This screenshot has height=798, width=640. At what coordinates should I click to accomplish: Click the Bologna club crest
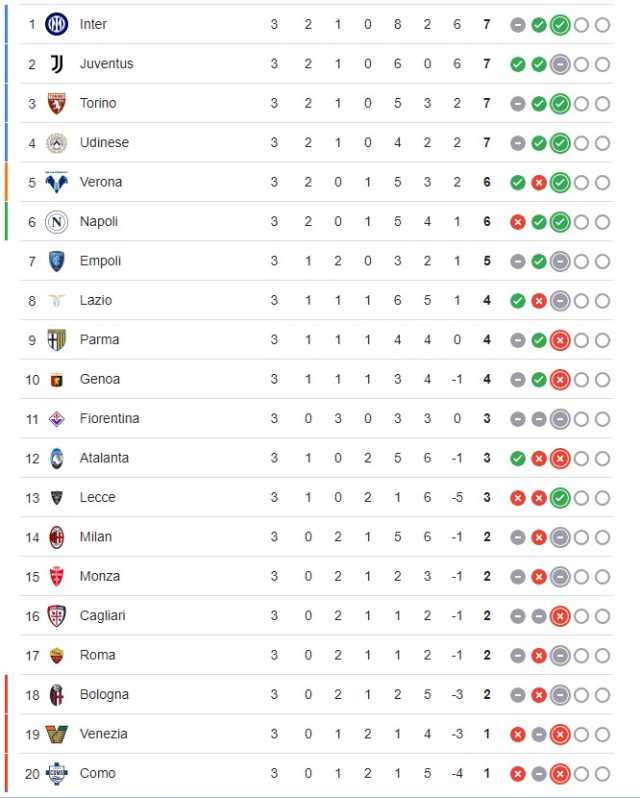coord(56,695)
